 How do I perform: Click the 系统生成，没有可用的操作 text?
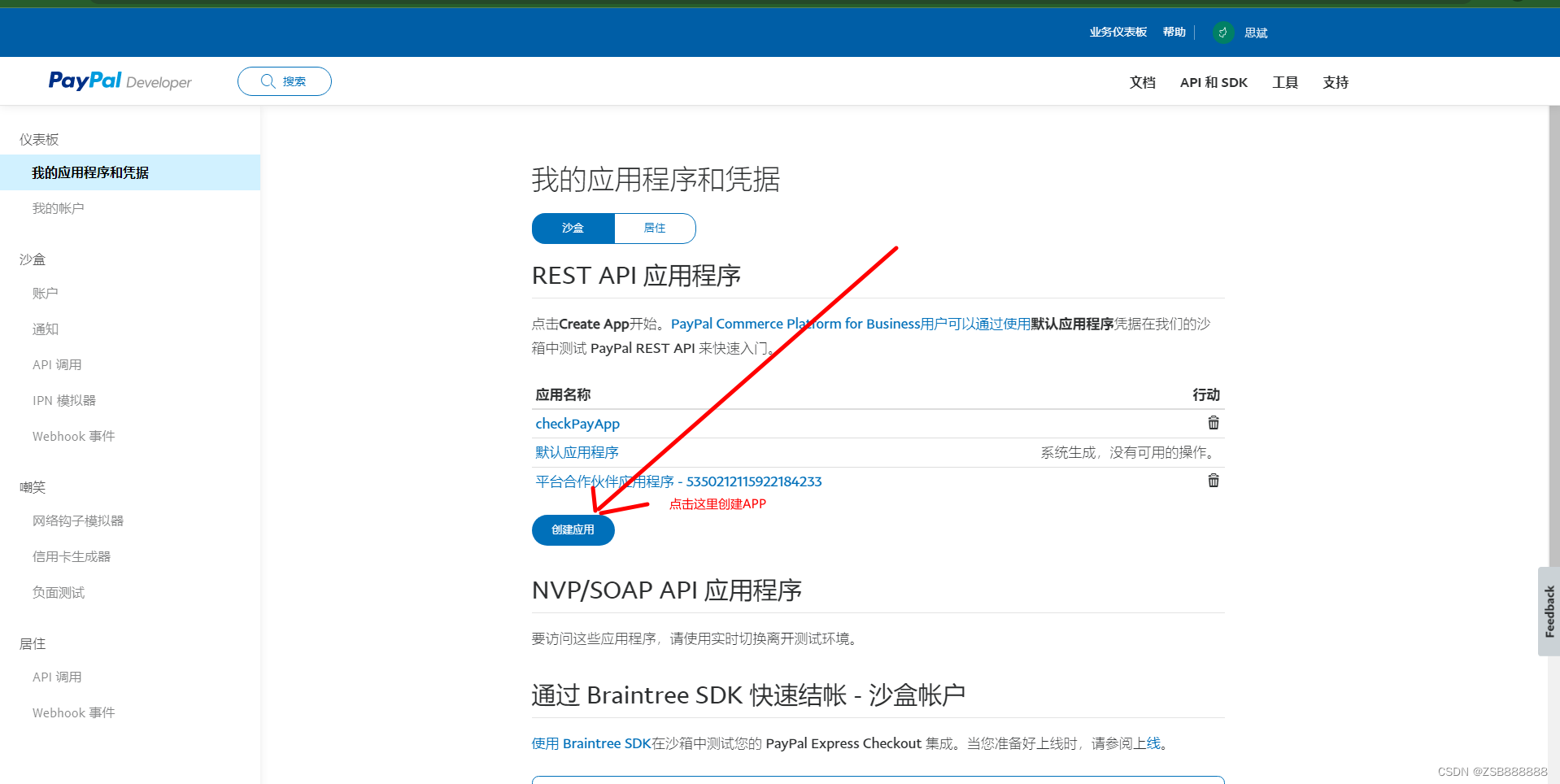(x=1130, y=452)
